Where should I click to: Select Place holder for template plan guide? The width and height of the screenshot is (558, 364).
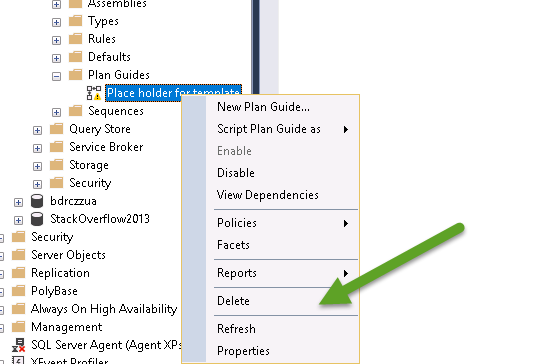[173, 93]
